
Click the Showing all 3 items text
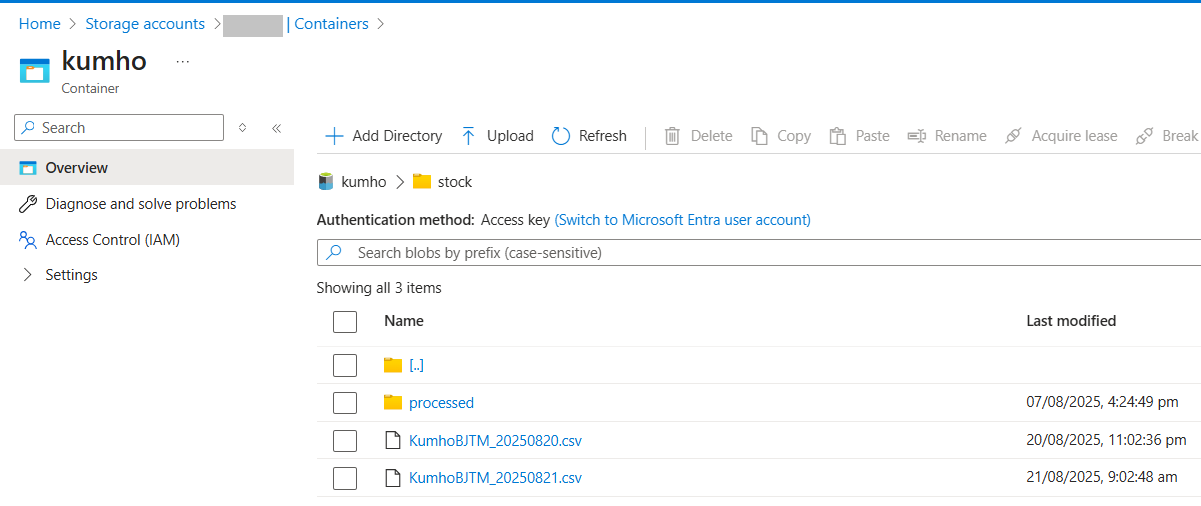click(x=379, y=288)
